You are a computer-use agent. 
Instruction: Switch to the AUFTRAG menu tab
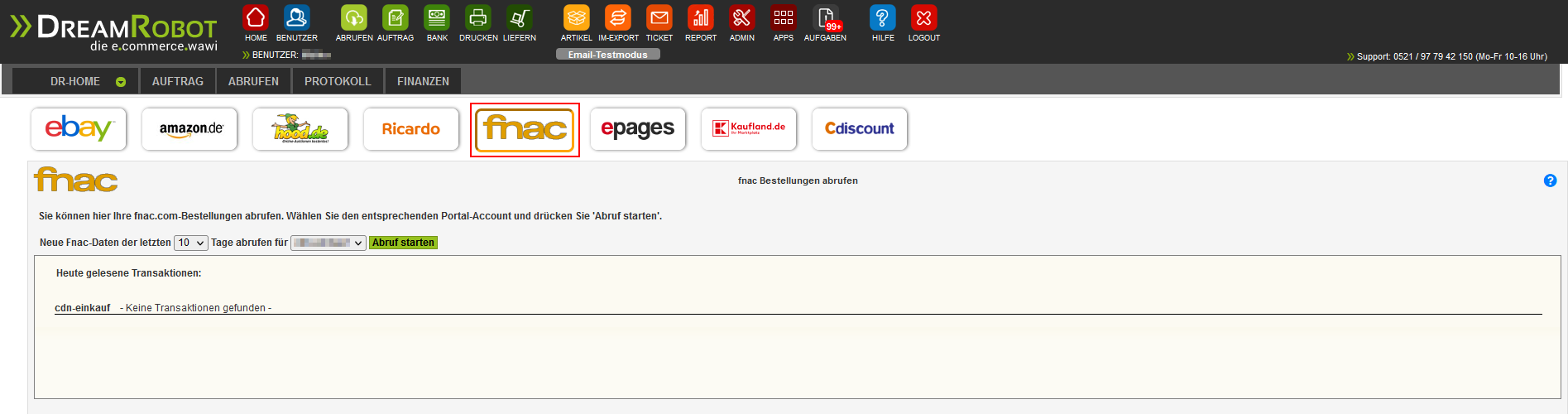(178, 81)
